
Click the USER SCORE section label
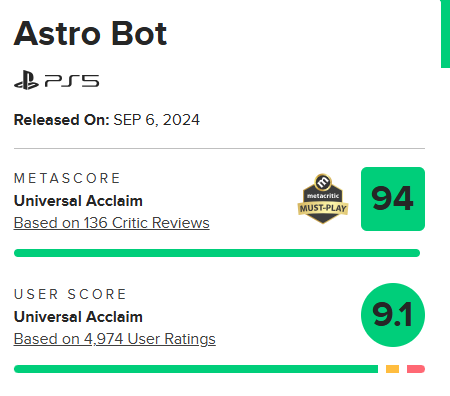[70, 294]
